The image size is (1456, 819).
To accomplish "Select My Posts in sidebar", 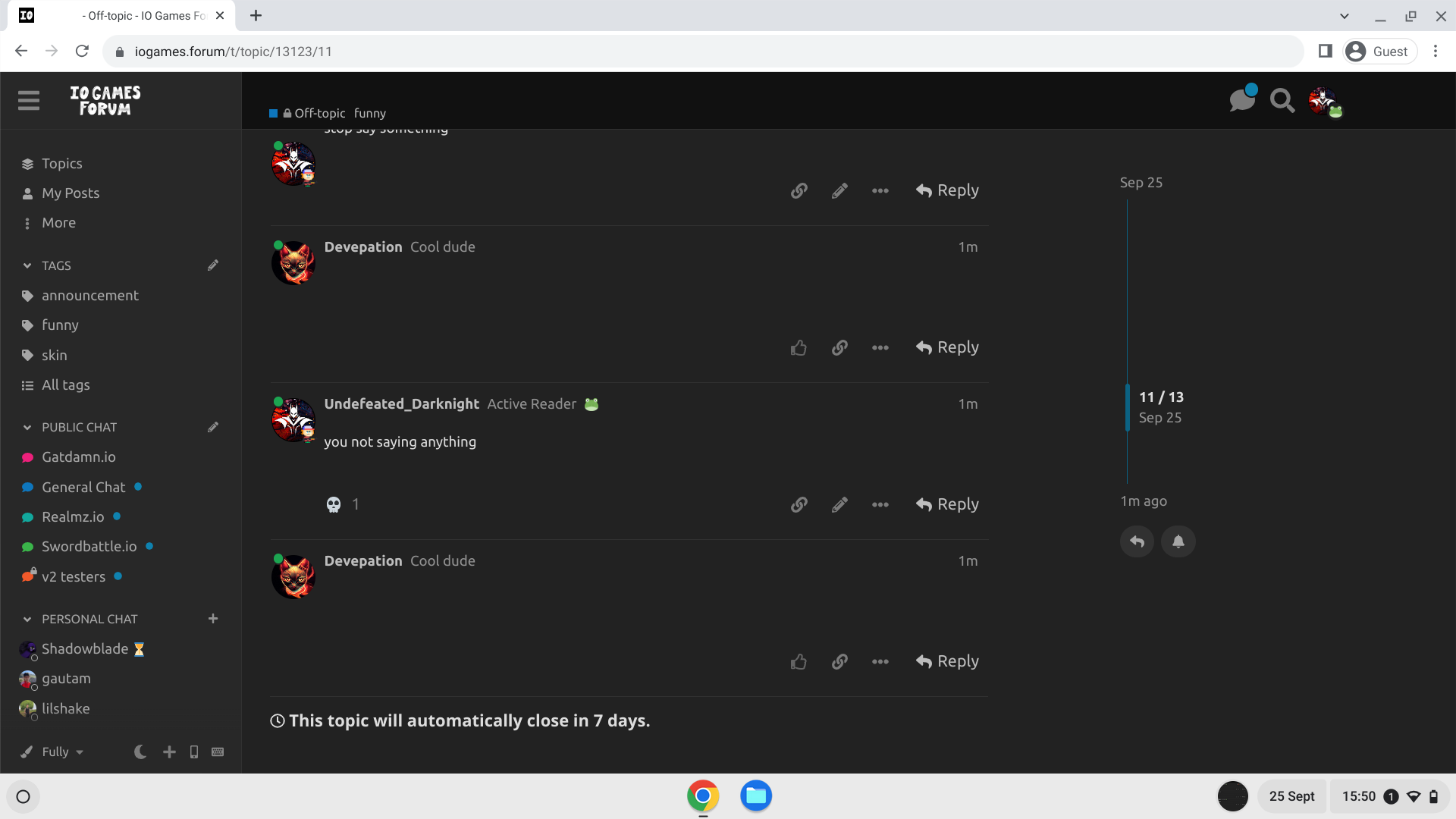I will [x=70, y=193].
